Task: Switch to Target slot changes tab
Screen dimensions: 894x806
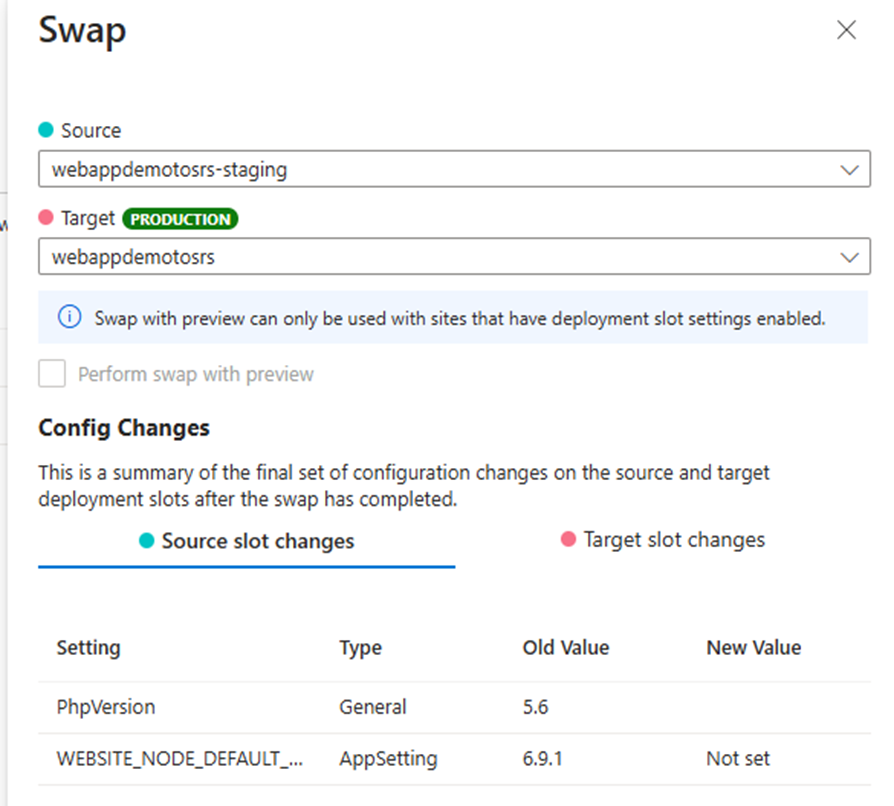Action: coord(663,540)
